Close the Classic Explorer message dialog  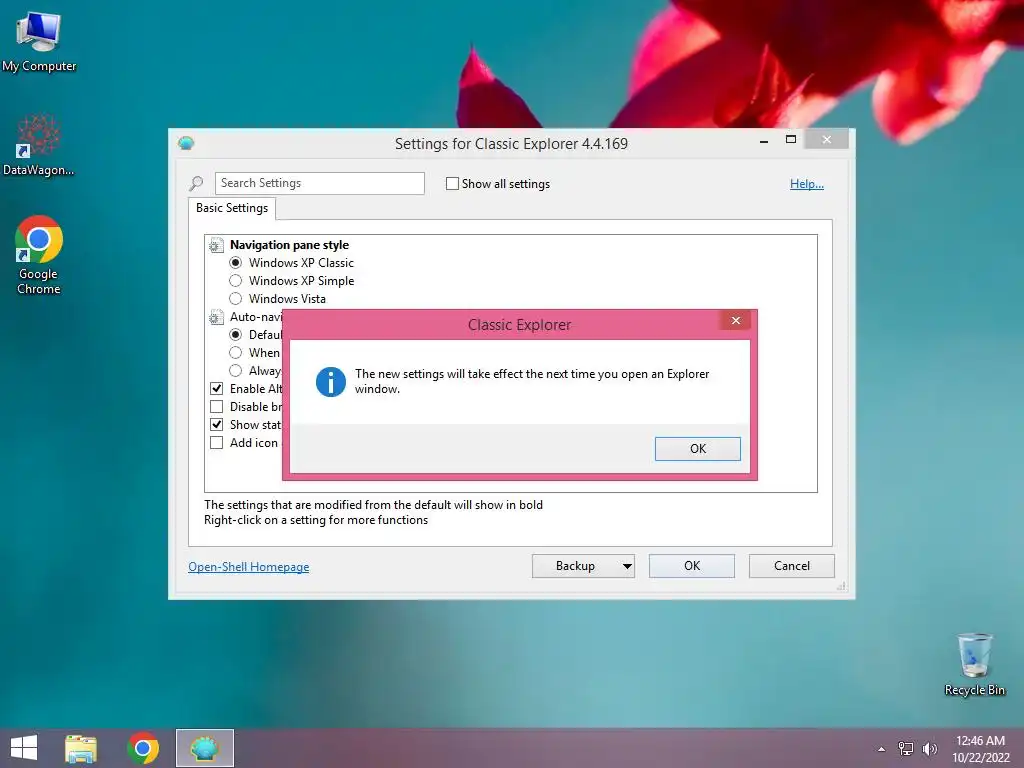[x=736, y=320]
